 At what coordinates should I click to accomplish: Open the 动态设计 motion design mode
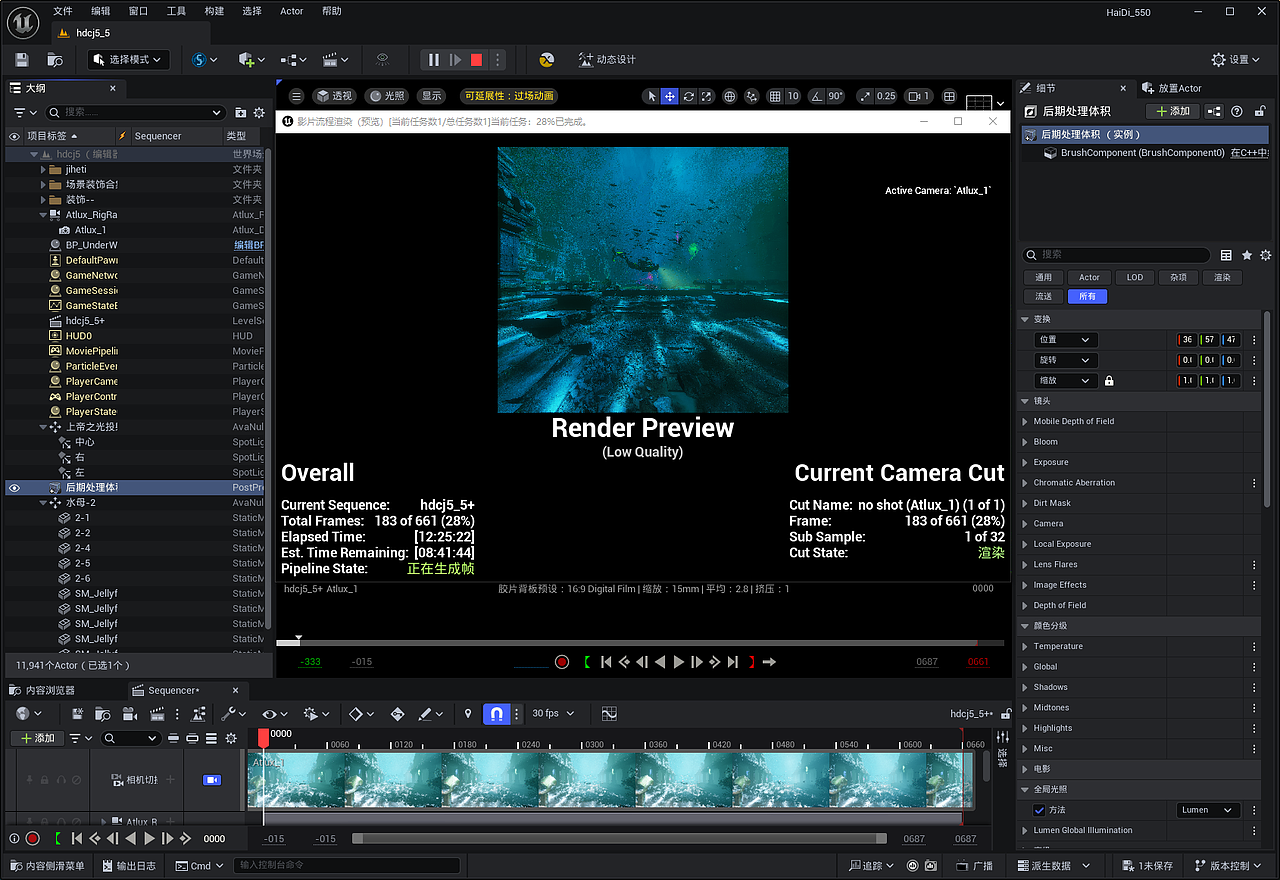click(606, 60)
